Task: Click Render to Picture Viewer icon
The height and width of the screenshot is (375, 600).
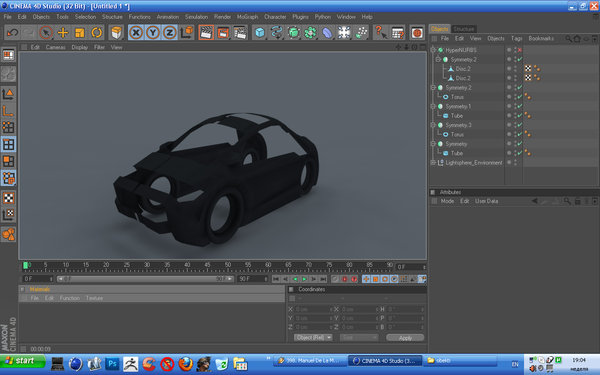Action: point(223,33)
